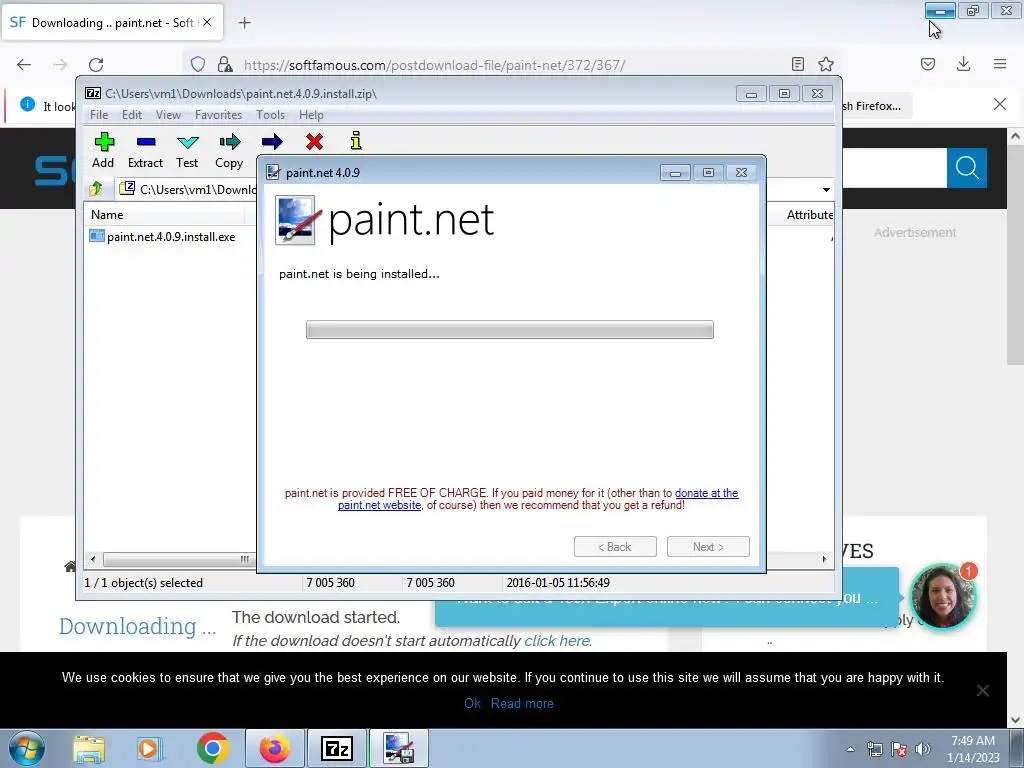Open the Help menu in 7-Zip
Viewport: 1024px width, 768px height.
coord(312,115)
